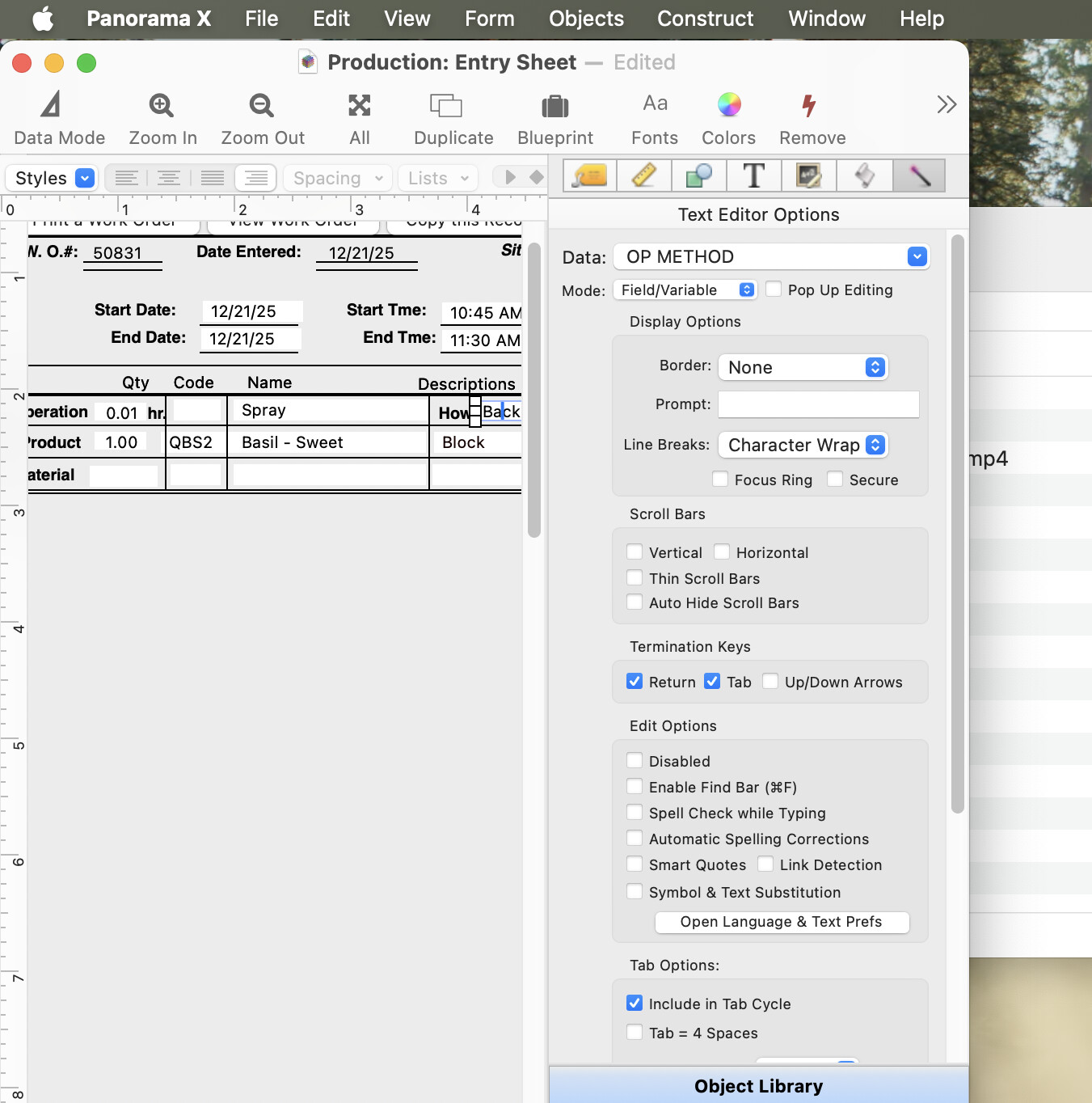Open the Objects menu
Viewport: 1092px width, 1103px height.
tap(586, 19)
